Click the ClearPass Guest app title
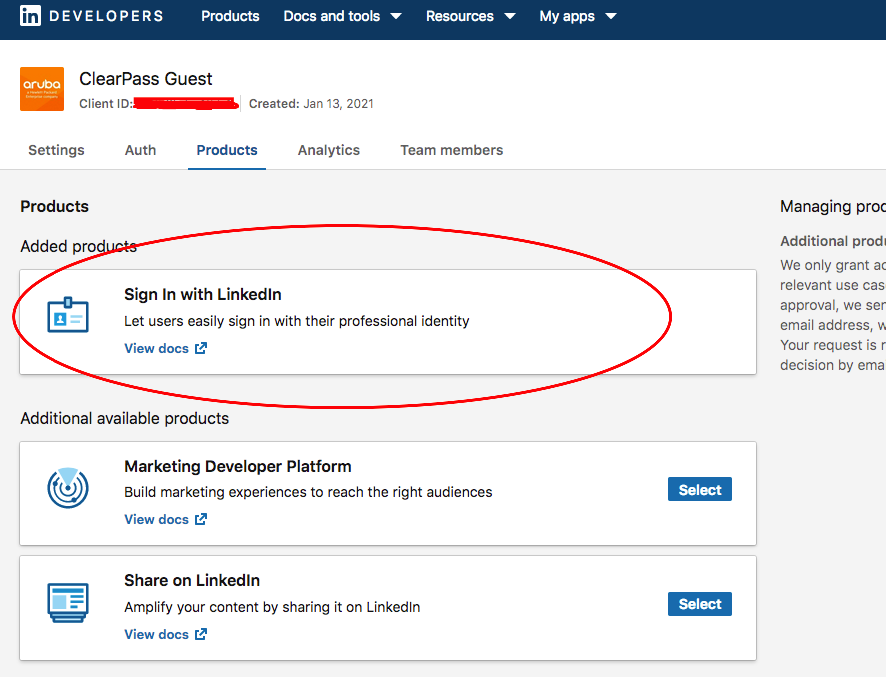Viewport: 886px width, 677px height. point(146,79)
